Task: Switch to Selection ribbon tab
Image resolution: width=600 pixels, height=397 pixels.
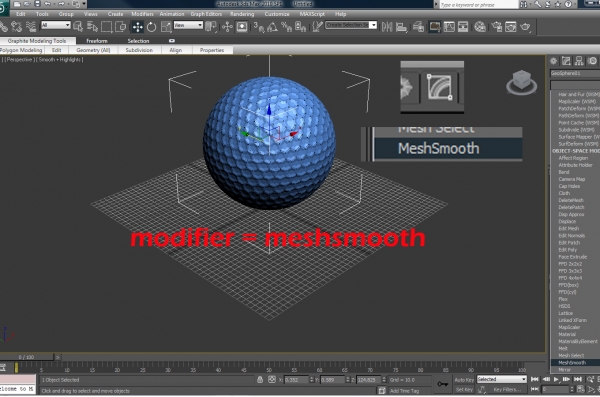Action: pos(138,41)
